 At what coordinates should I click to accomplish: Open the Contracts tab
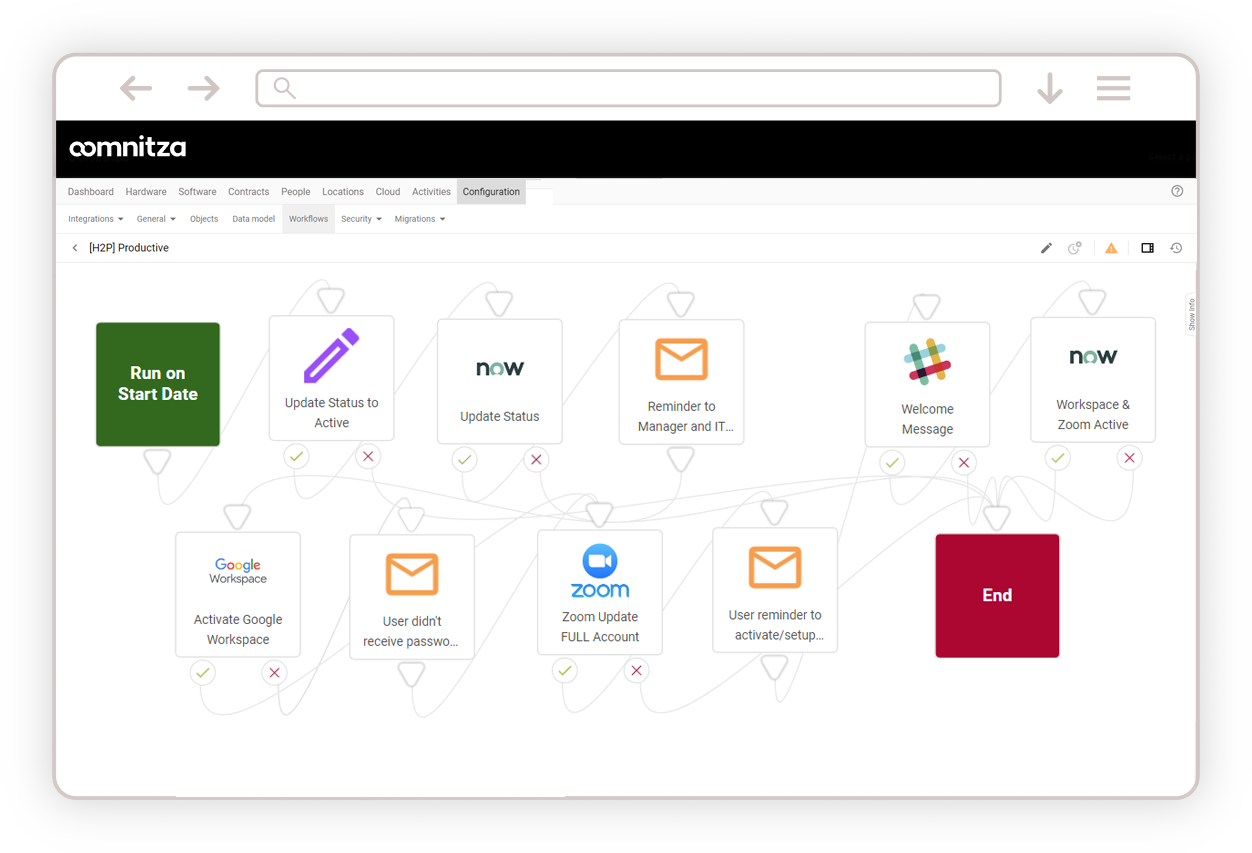click(x=248, y=192)
